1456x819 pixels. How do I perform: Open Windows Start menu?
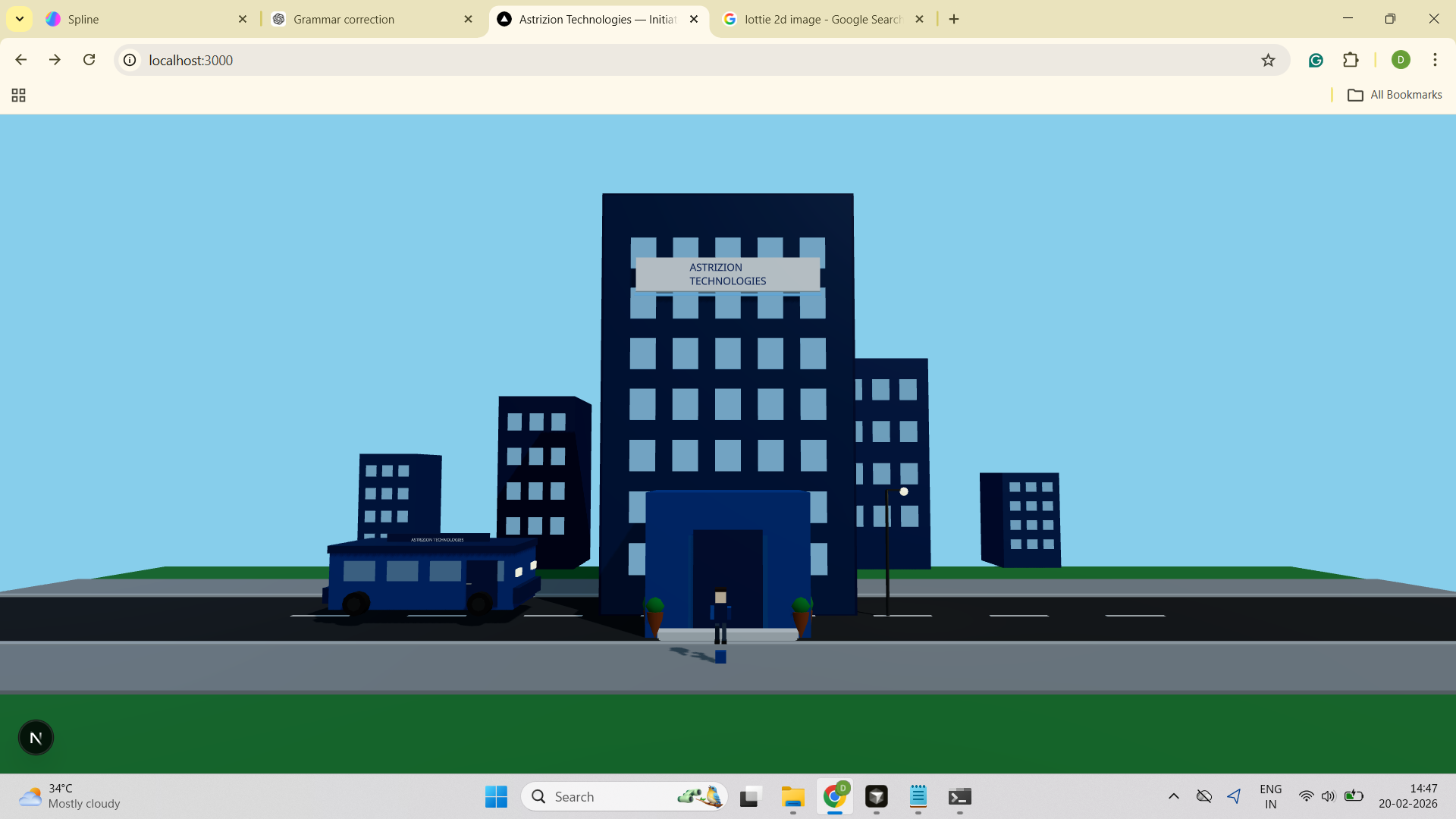496,796
